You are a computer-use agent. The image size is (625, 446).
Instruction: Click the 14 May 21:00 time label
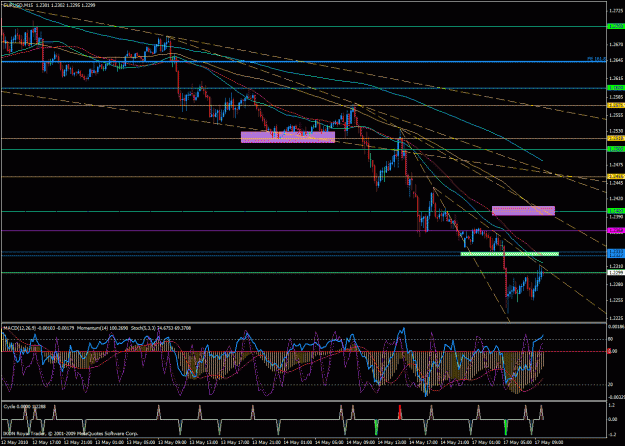point(455,442)
